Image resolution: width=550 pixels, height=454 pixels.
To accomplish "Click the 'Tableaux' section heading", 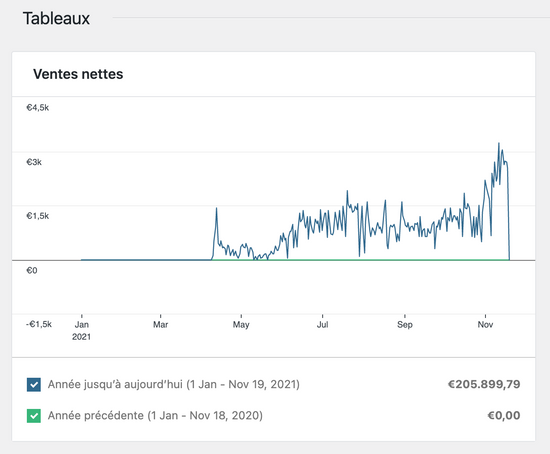I will (x=56, y=18).
